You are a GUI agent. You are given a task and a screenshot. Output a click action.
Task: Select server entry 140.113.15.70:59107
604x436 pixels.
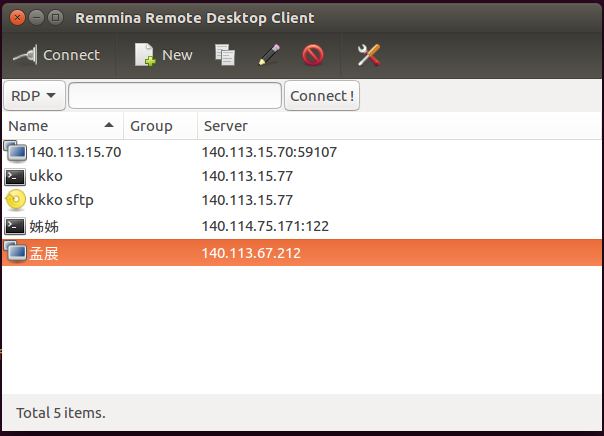point(269,152)
